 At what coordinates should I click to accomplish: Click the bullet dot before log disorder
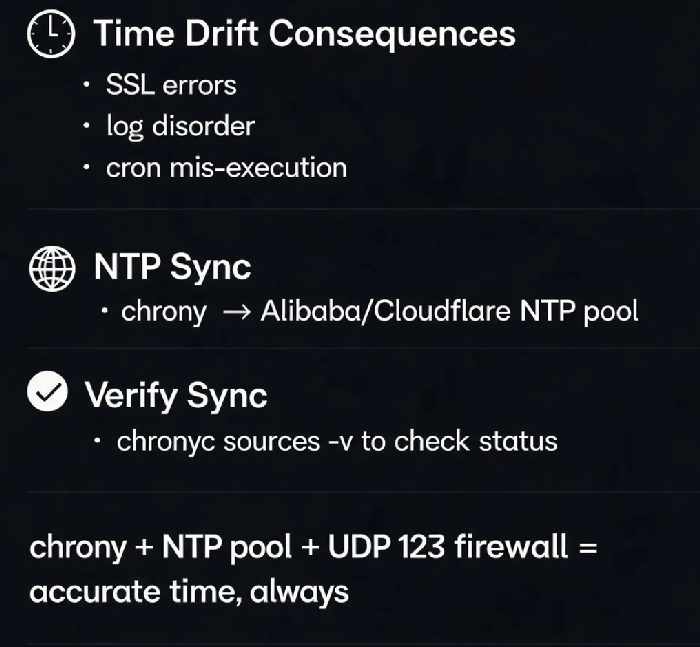click(86, 126)
